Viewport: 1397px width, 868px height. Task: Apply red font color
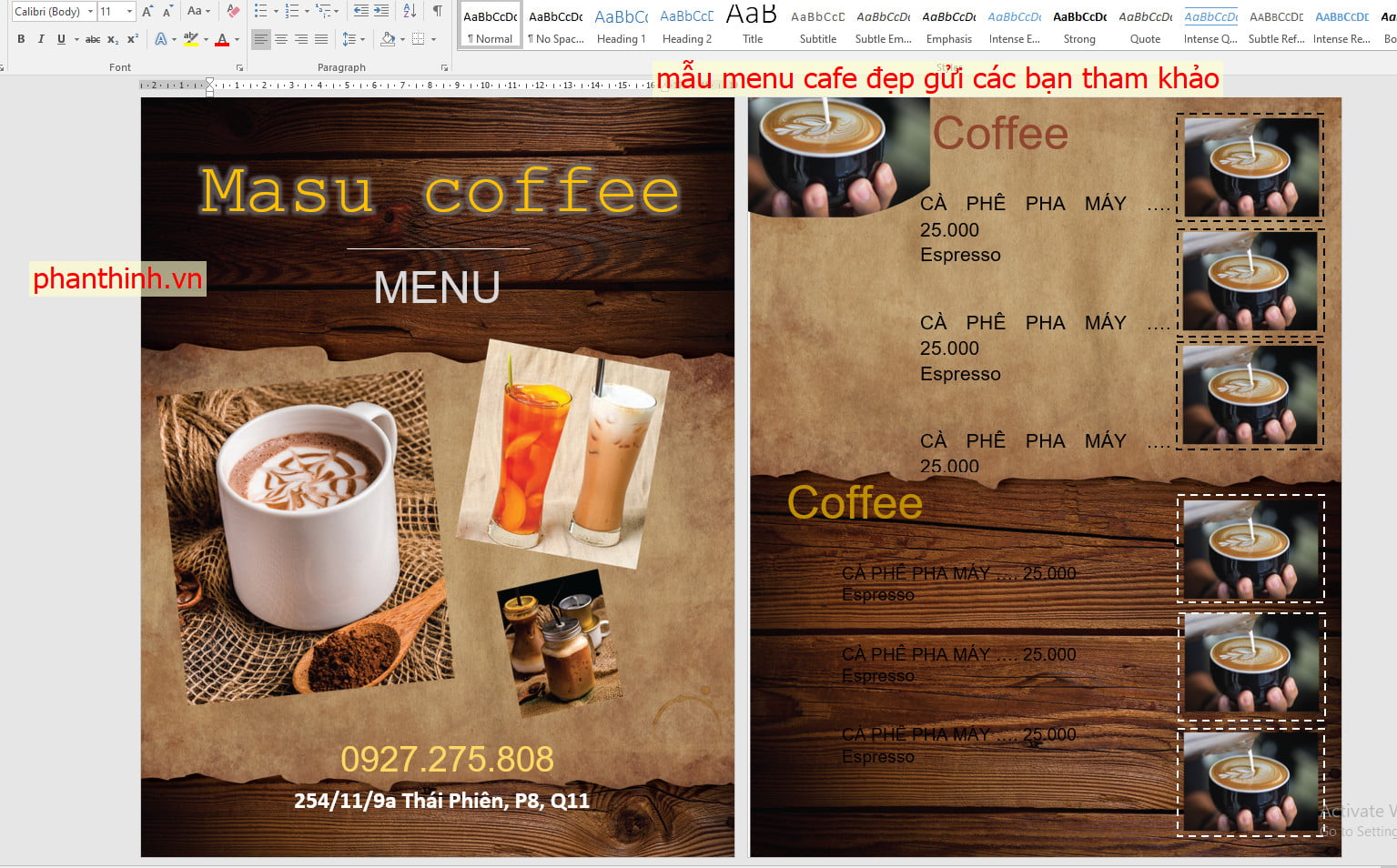pyautogui.click(x=222, y=39)
